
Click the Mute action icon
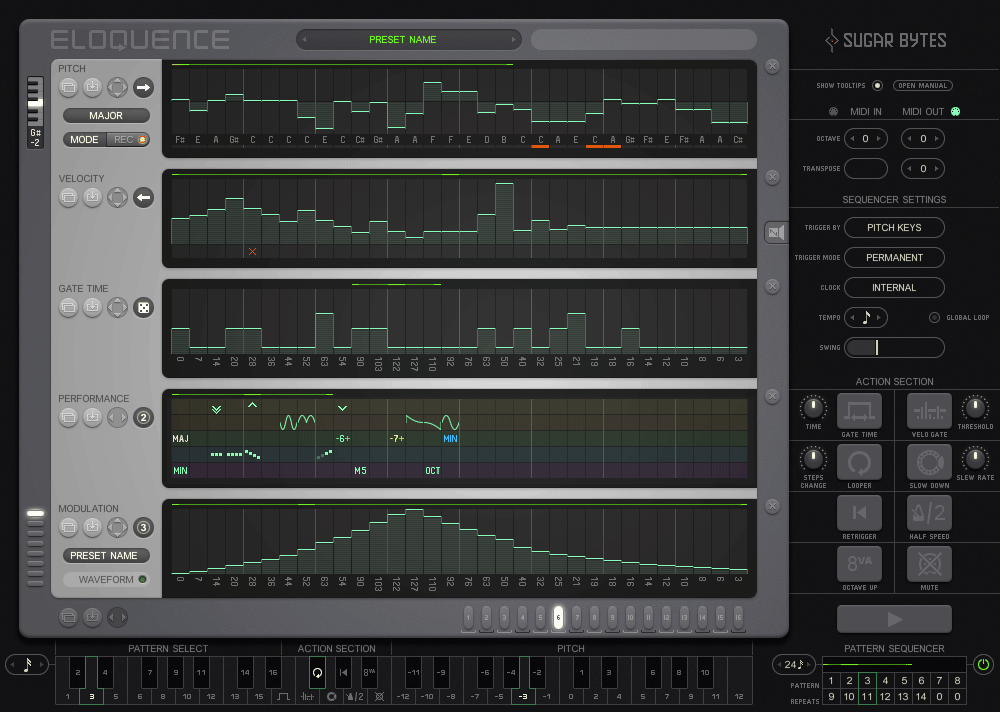pyautogui.click(x=929, y=565)
